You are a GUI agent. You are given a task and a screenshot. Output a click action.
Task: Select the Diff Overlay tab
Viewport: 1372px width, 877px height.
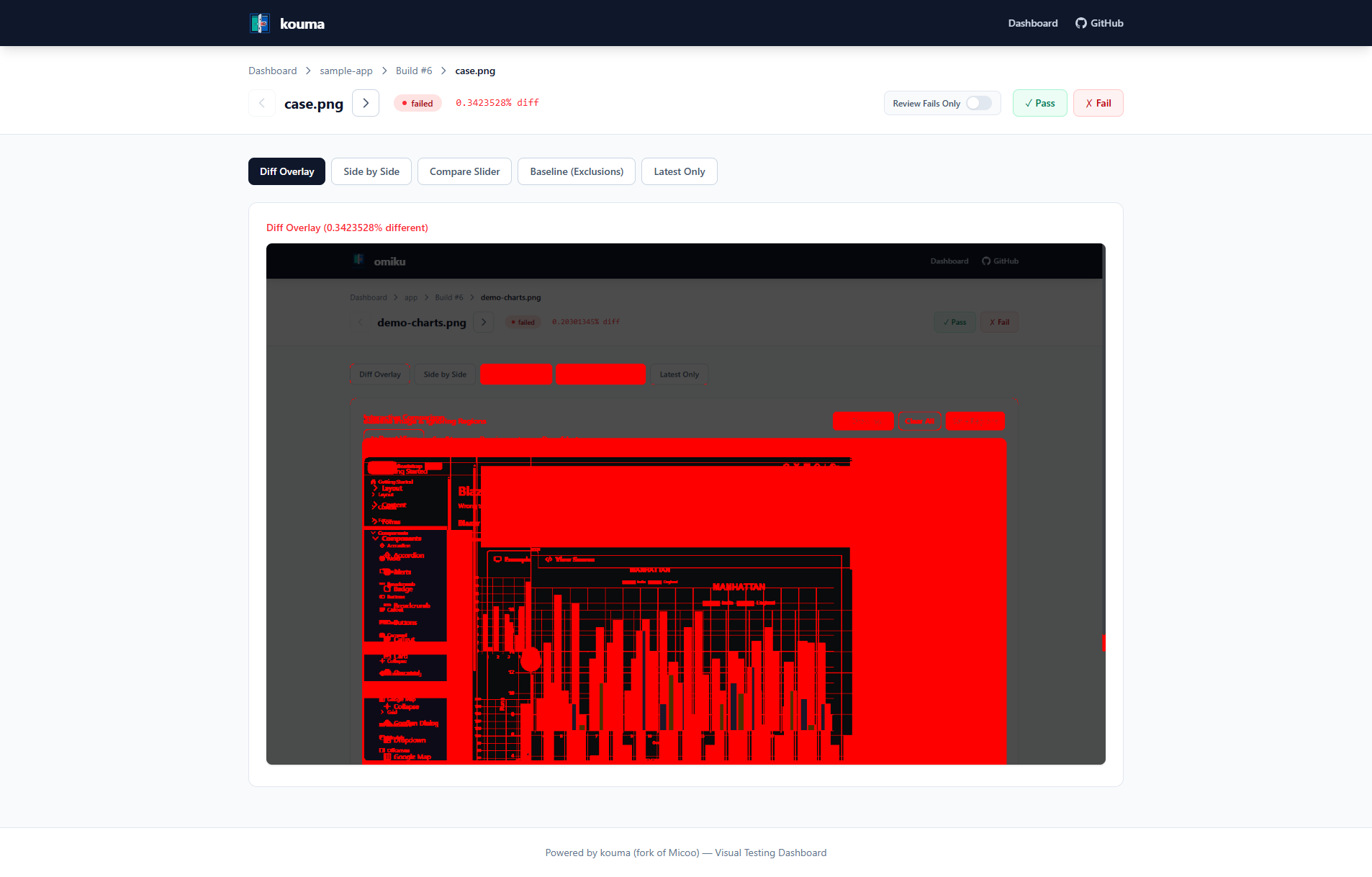[286, 171]
